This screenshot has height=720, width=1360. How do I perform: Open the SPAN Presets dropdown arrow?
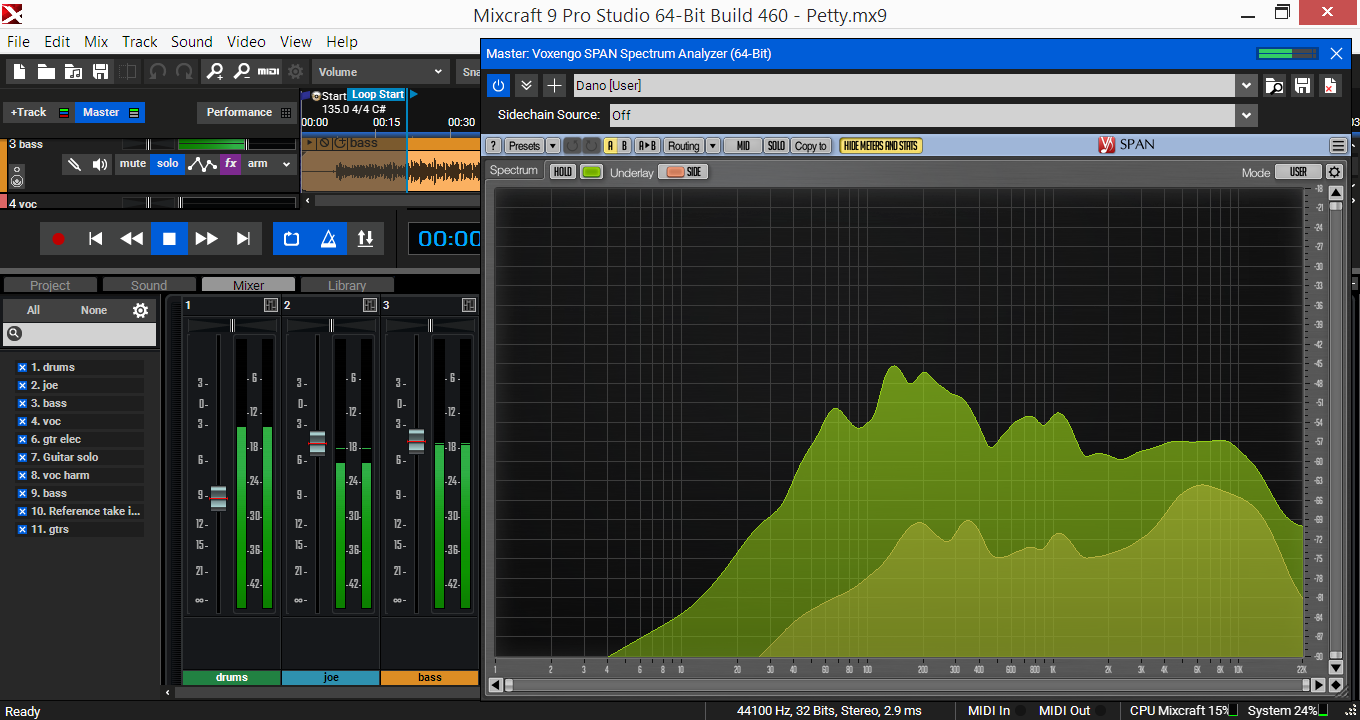click(553, 146)
